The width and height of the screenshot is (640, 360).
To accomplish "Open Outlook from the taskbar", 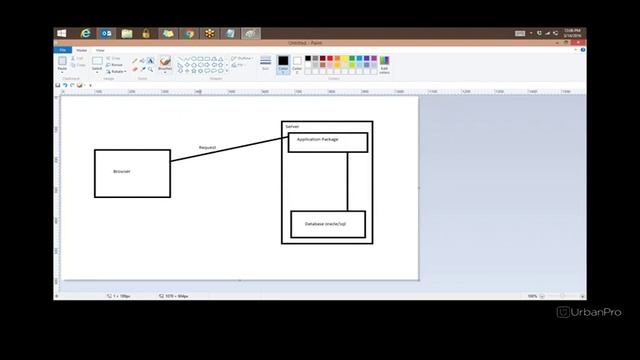I will [x=106, y=33].
